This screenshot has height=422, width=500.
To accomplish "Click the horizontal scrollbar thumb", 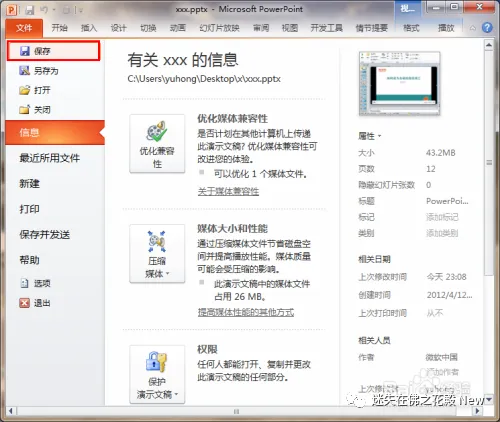I will pos(236,411).
